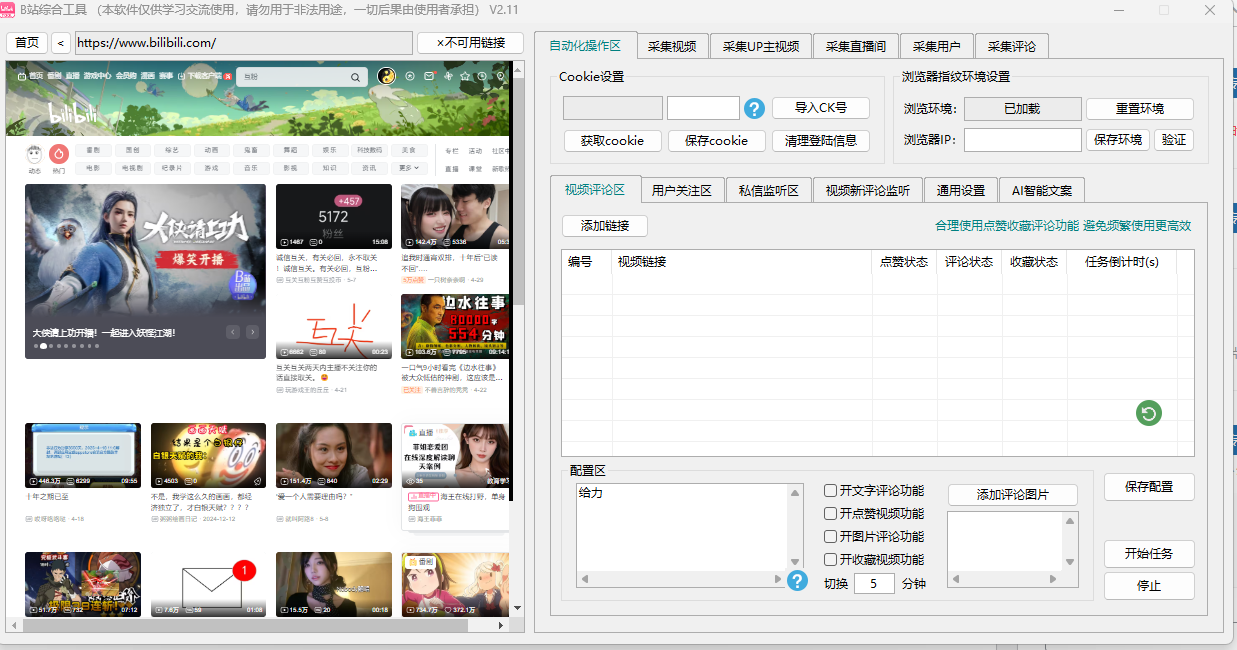Open the 私信监听区 sub-tab
The image size is (1237, 650).
[x=769, y=190]
